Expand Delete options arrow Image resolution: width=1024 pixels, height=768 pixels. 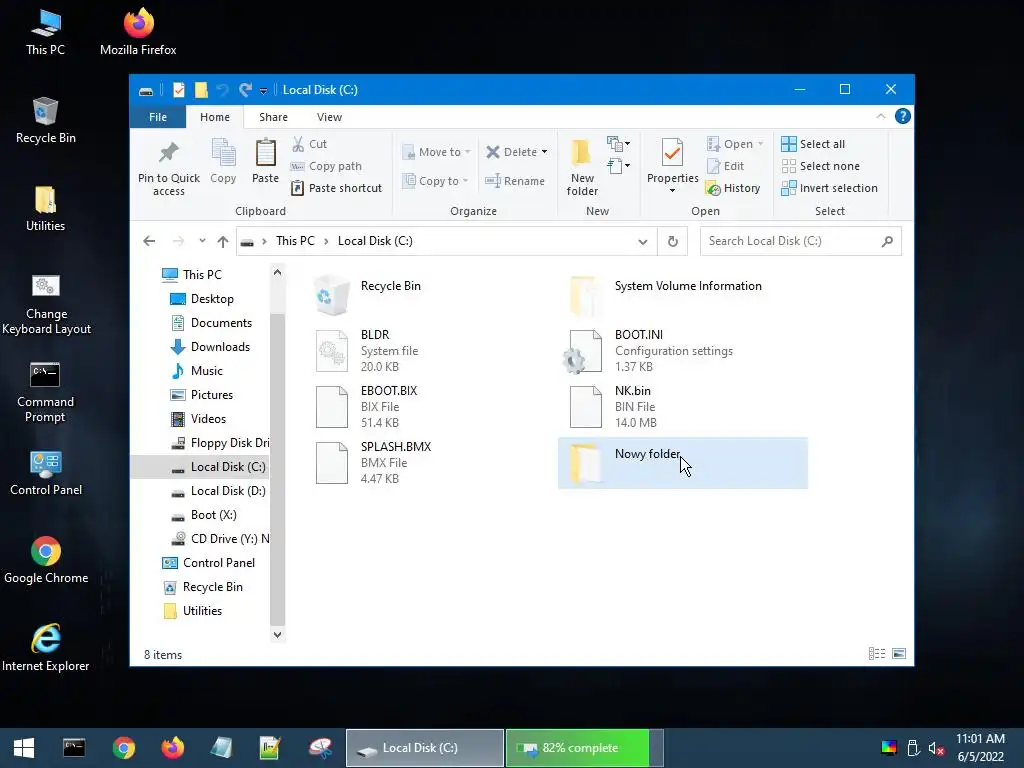click(544, 152)
